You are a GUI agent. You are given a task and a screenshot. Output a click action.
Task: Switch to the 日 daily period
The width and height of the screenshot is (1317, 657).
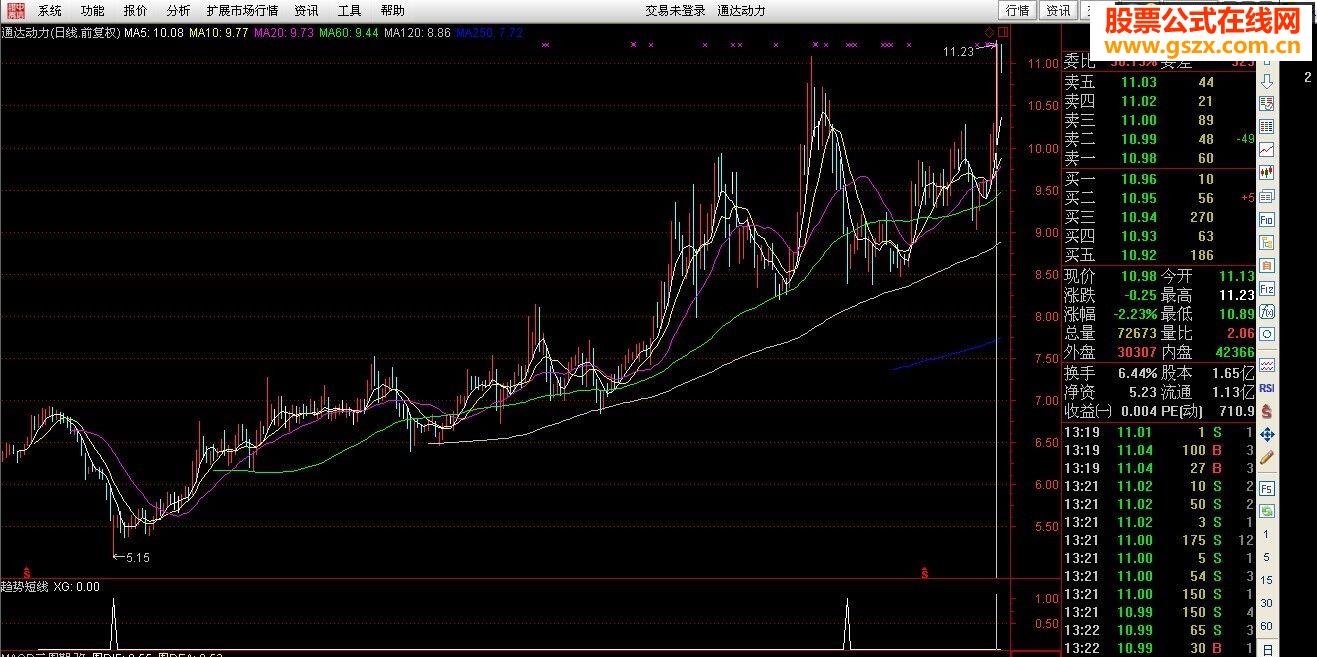[1266, 649]
